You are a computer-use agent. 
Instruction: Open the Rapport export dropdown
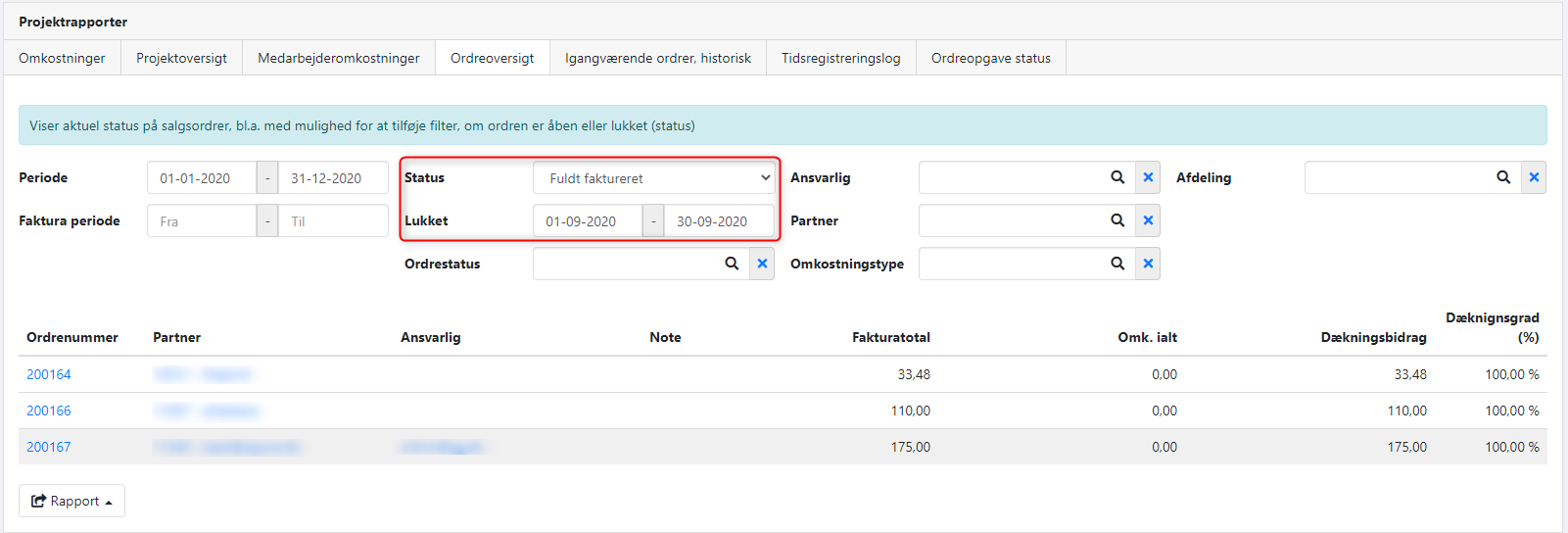[71, 501]
